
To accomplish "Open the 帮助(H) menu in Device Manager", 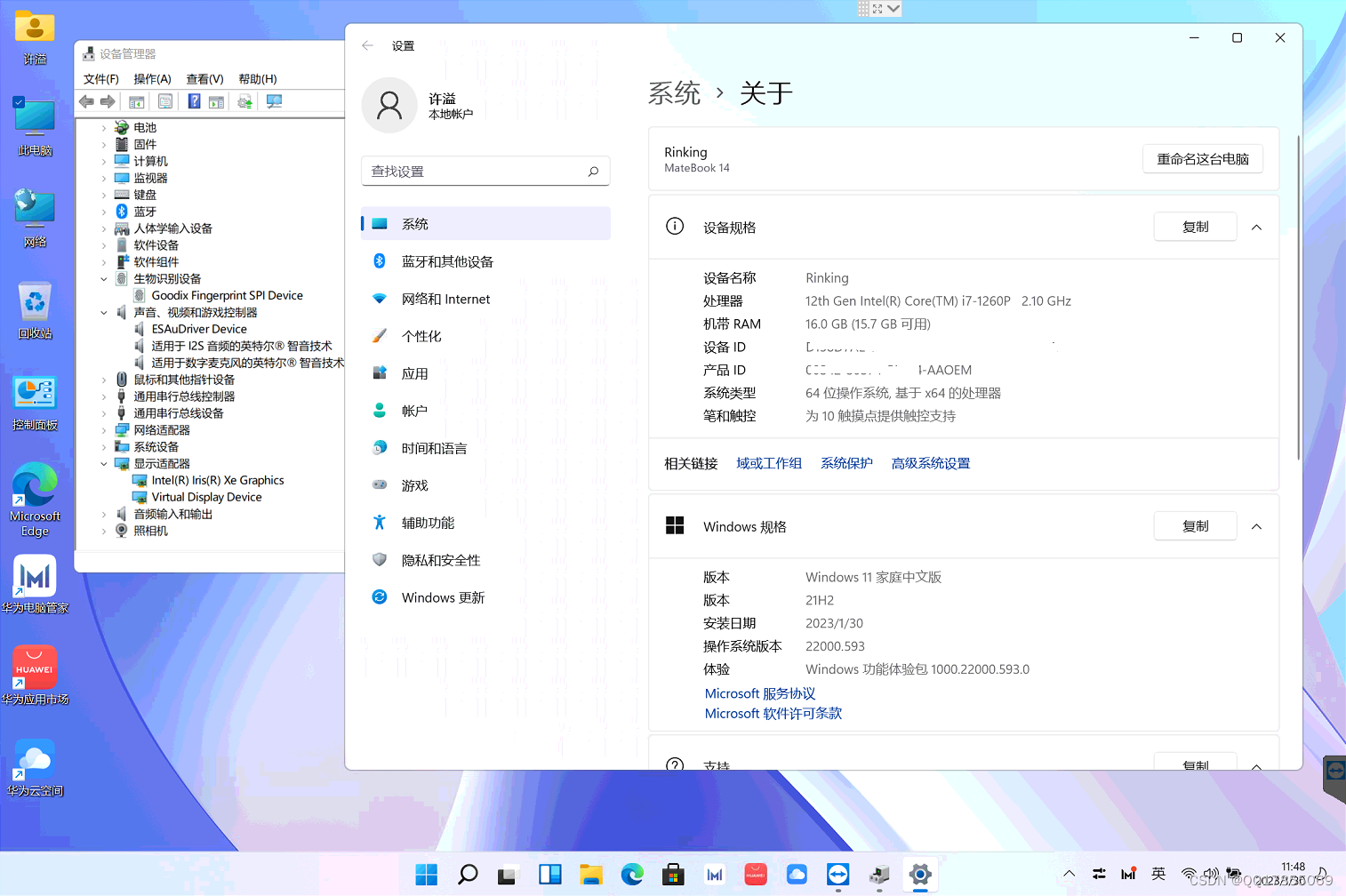I will pos(258,79).
